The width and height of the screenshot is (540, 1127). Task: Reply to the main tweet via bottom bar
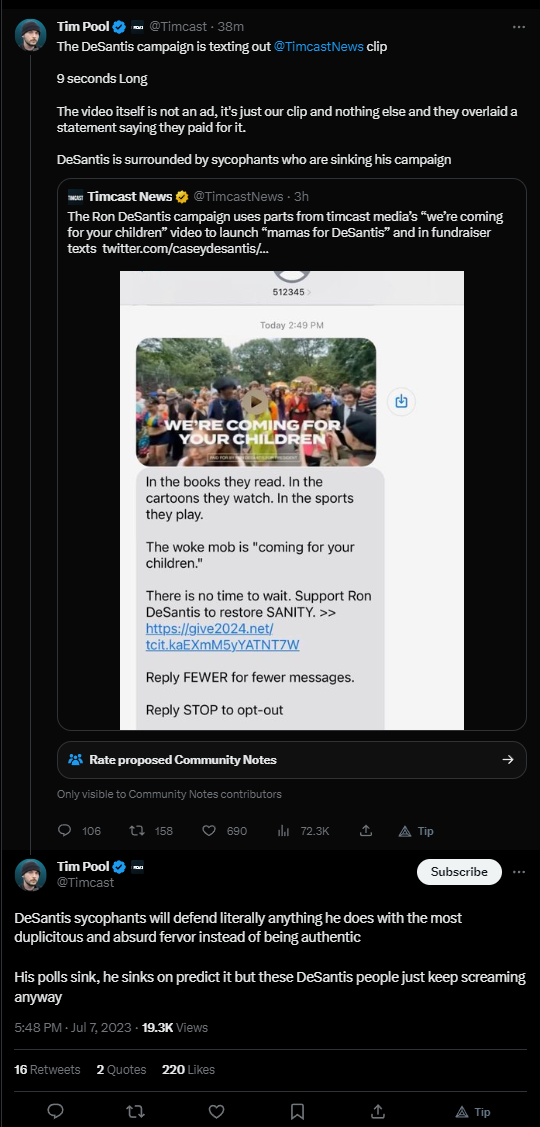[x=55, y=1111]
